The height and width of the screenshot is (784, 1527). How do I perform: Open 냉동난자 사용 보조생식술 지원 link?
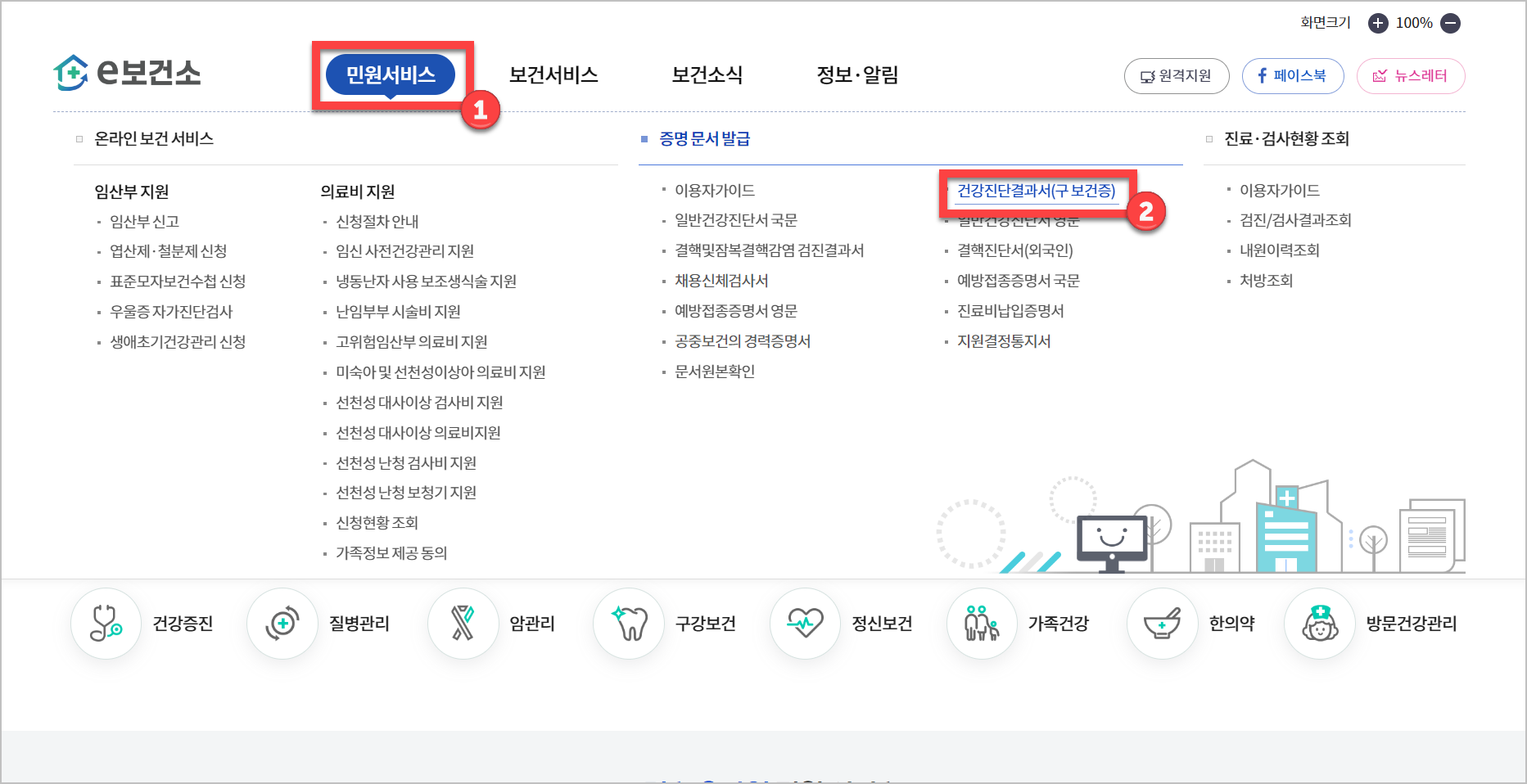(x=427, y=282)
